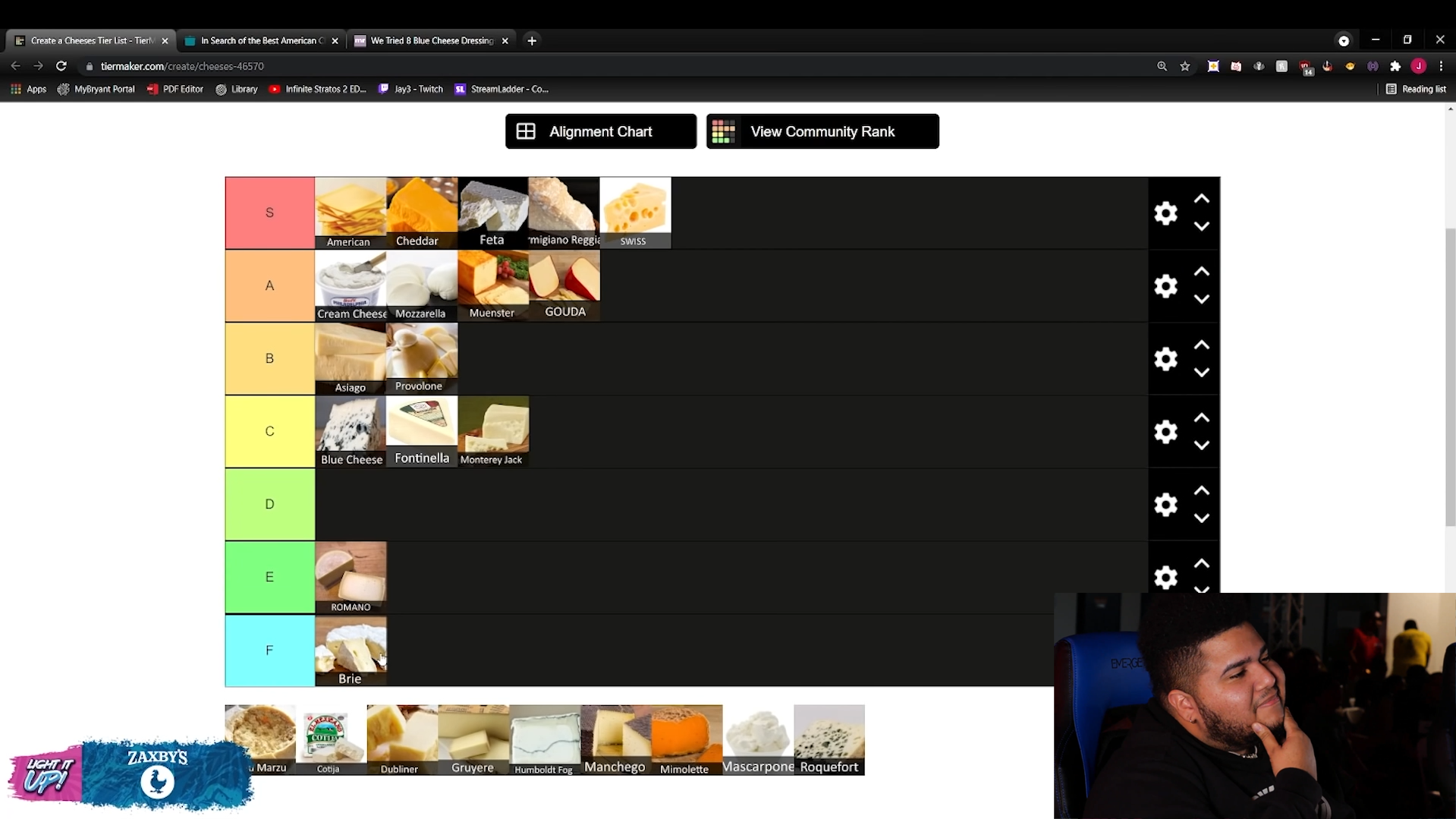Move A tier row down

click(x=1202, y=299)
